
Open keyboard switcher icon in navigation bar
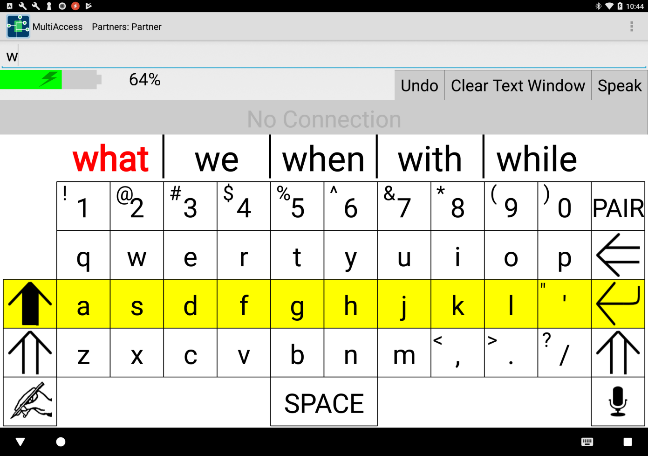click(x=587, y=442)
